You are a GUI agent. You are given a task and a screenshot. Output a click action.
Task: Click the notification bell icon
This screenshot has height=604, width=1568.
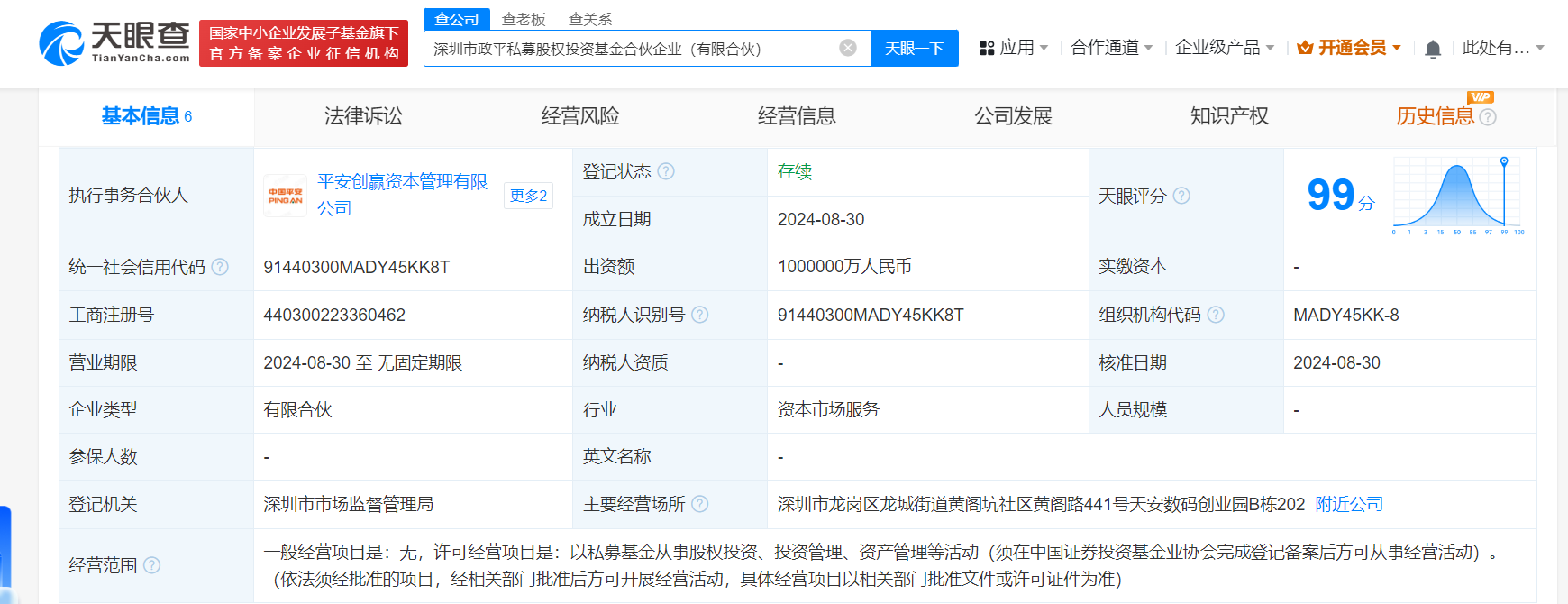1433,49
